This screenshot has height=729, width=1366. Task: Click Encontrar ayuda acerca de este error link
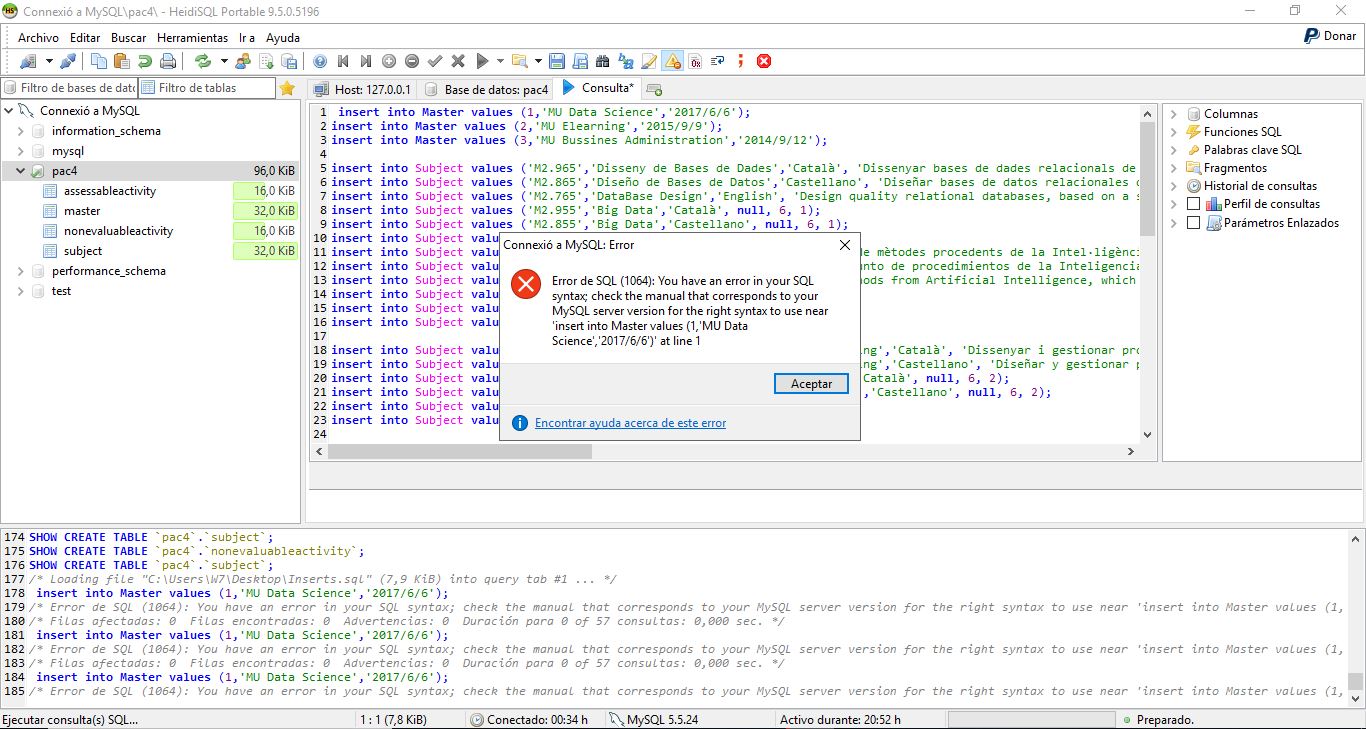click(x=630, y=423)
